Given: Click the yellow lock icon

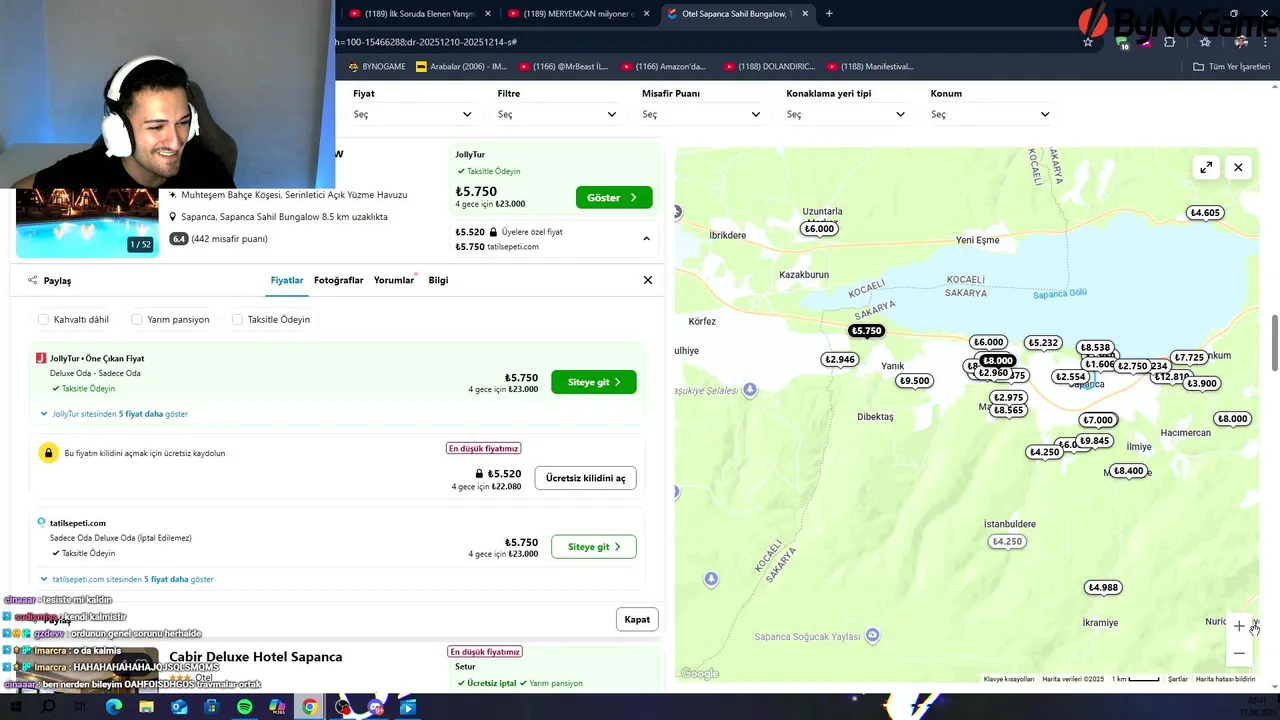Looking at the screenshot, I should coord(47,453).
